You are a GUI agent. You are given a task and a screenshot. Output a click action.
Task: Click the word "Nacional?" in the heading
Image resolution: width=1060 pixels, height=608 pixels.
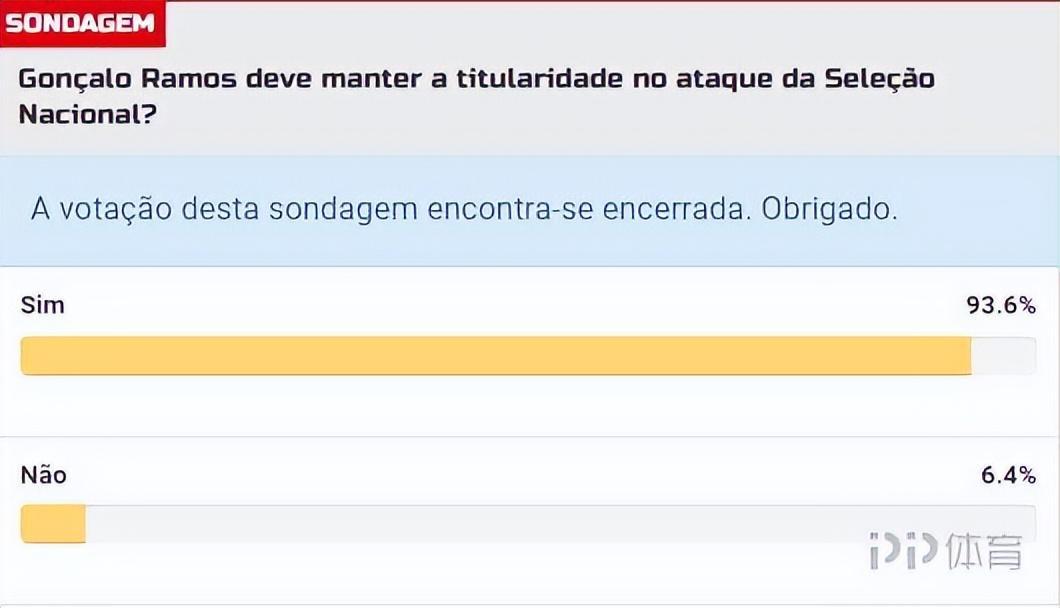point(88,113)
